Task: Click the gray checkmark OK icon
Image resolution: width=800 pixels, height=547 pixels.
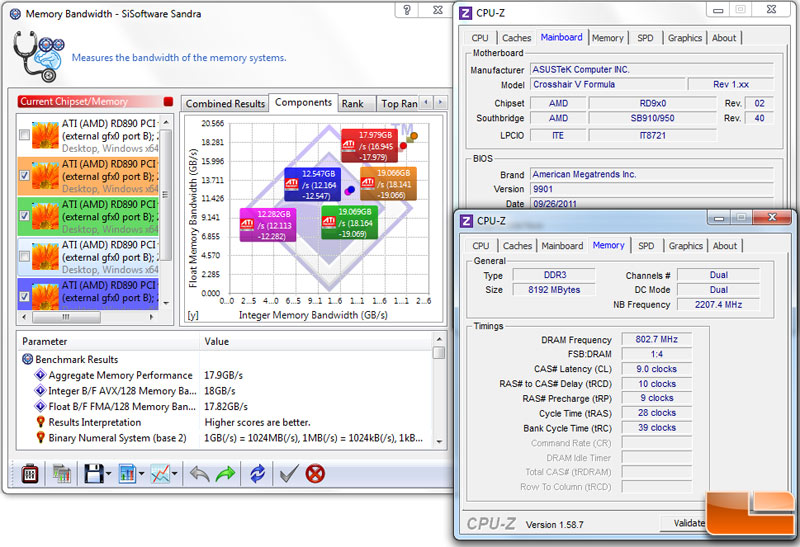Action: [289, 474]
